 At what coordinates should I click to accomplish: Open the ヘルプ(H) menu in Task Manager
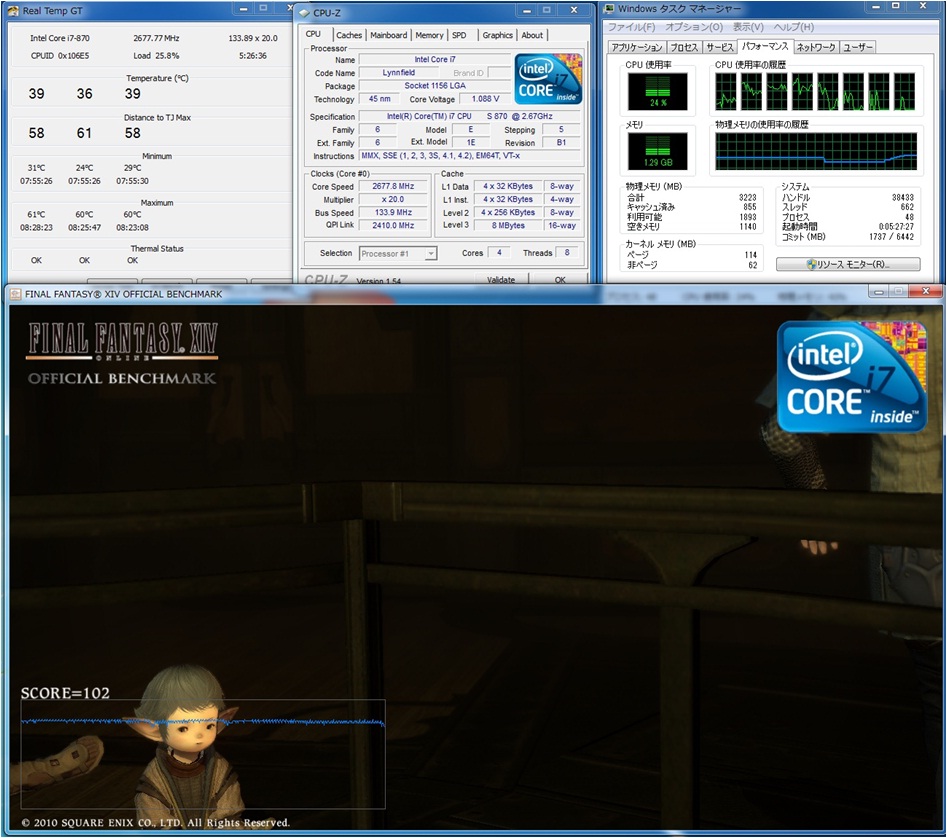tap(794, 27)
